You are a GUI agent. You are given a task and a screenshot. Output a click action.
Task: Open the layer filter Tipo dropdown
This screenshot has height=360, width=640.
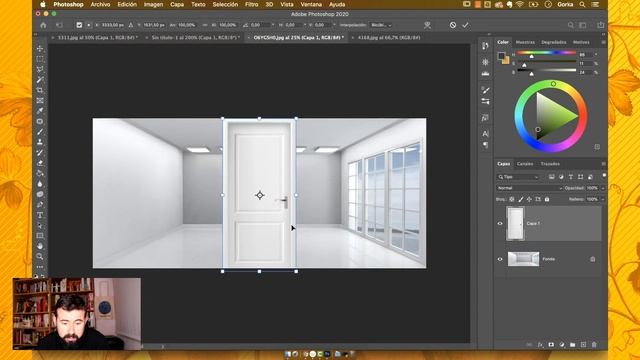(x=518, y=177)
